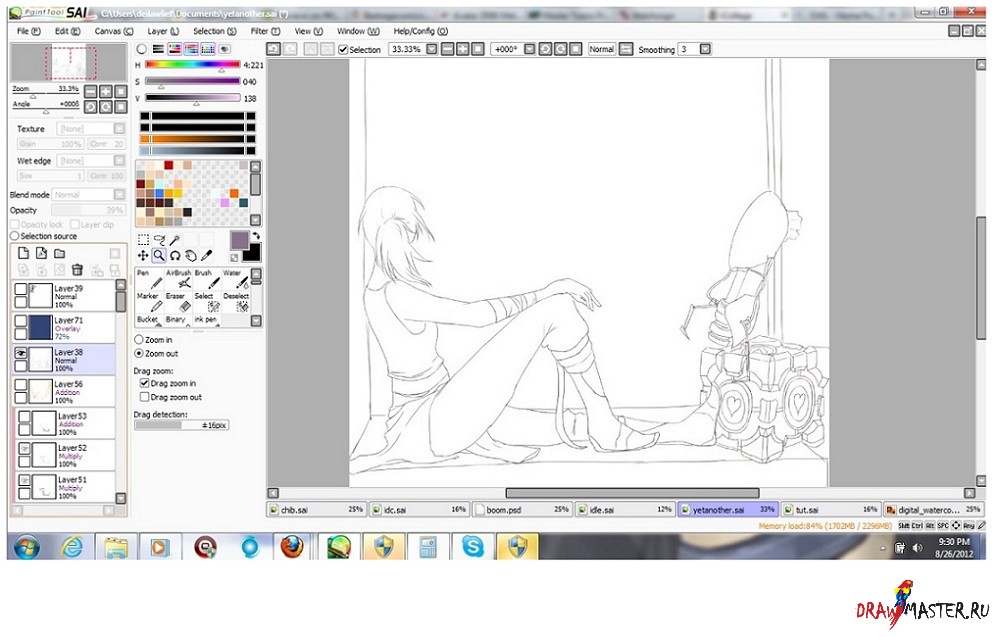Screen dimensions: 997x637
Task: Open the Texture dropdown
Action: tap(119, 128)
